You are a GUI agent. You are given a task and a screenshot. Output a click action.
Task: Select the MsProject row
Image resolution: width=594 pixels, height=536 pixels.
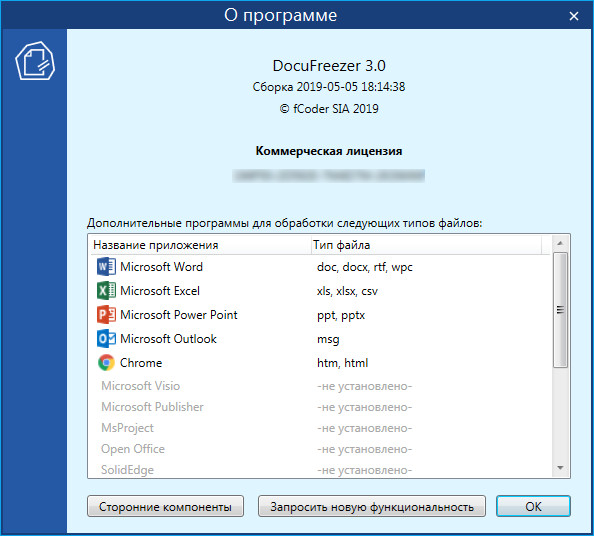click(x=320, y=428)
